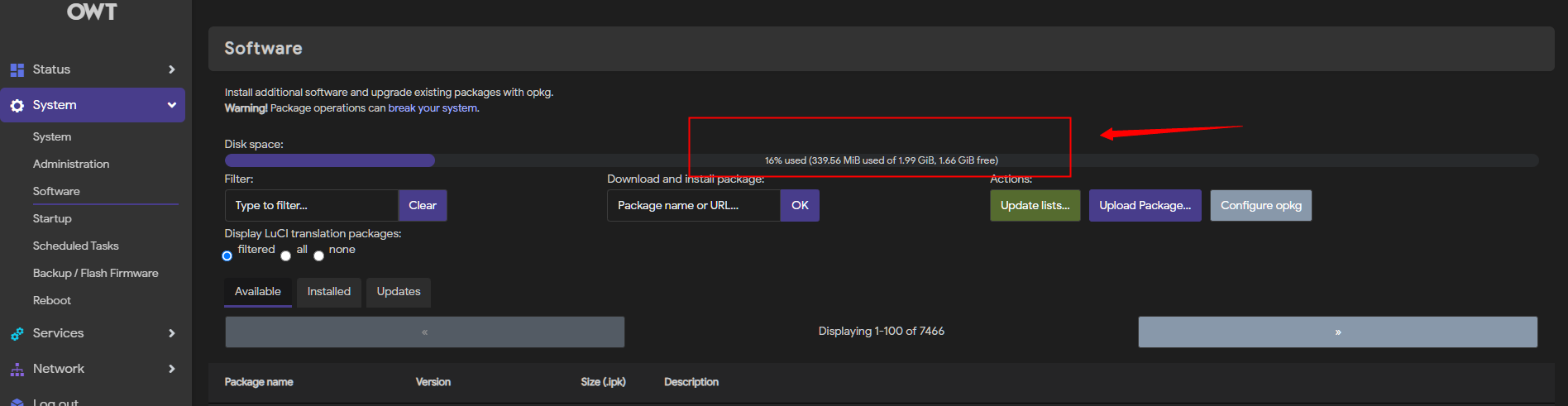Click the System gear icon
The width and height of the screenshot is (1568, 406).
click(17, 105)
